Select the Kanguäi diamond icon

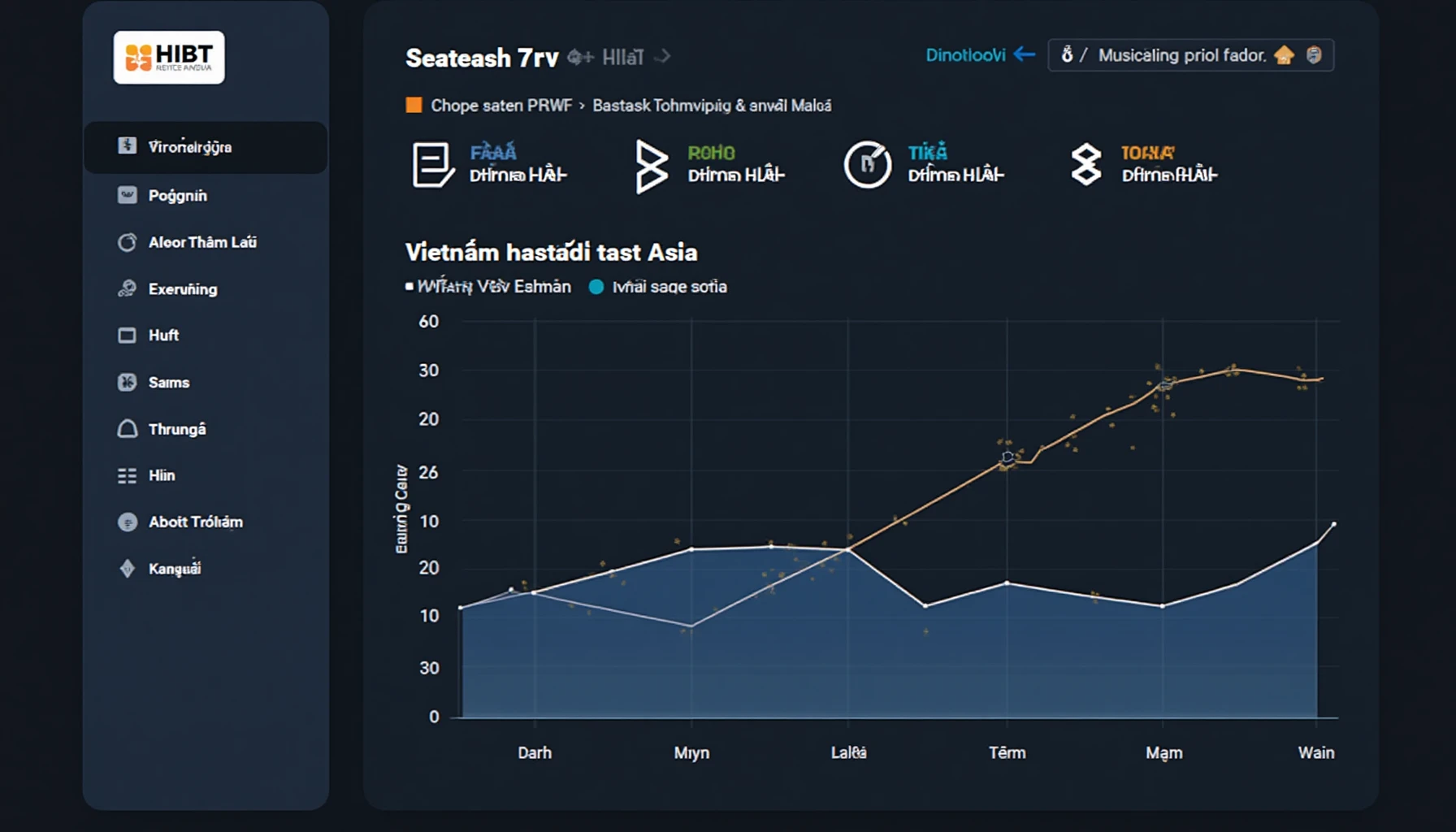[x=128, y=568]
